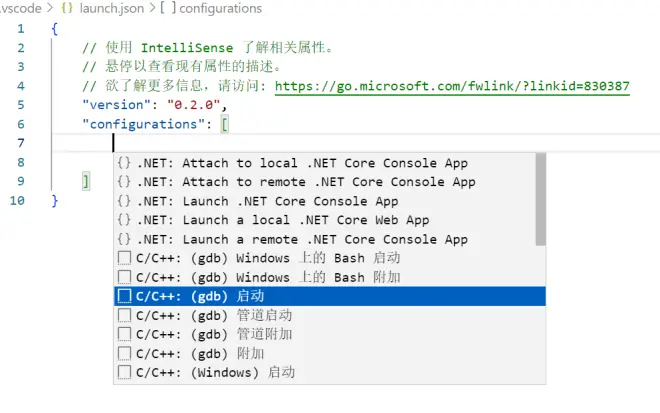Open the configurations breadcrumb dropdown
The image size is (660, 413).
pos(221,8)
